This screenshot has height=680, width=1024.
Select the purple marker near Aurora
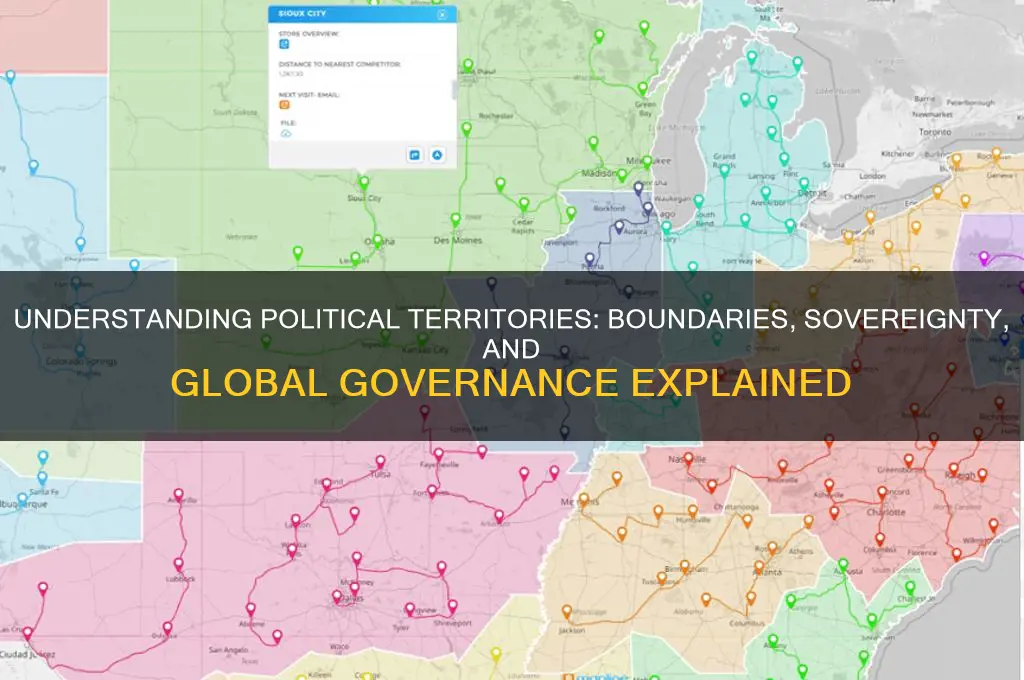tap(618, 224)
